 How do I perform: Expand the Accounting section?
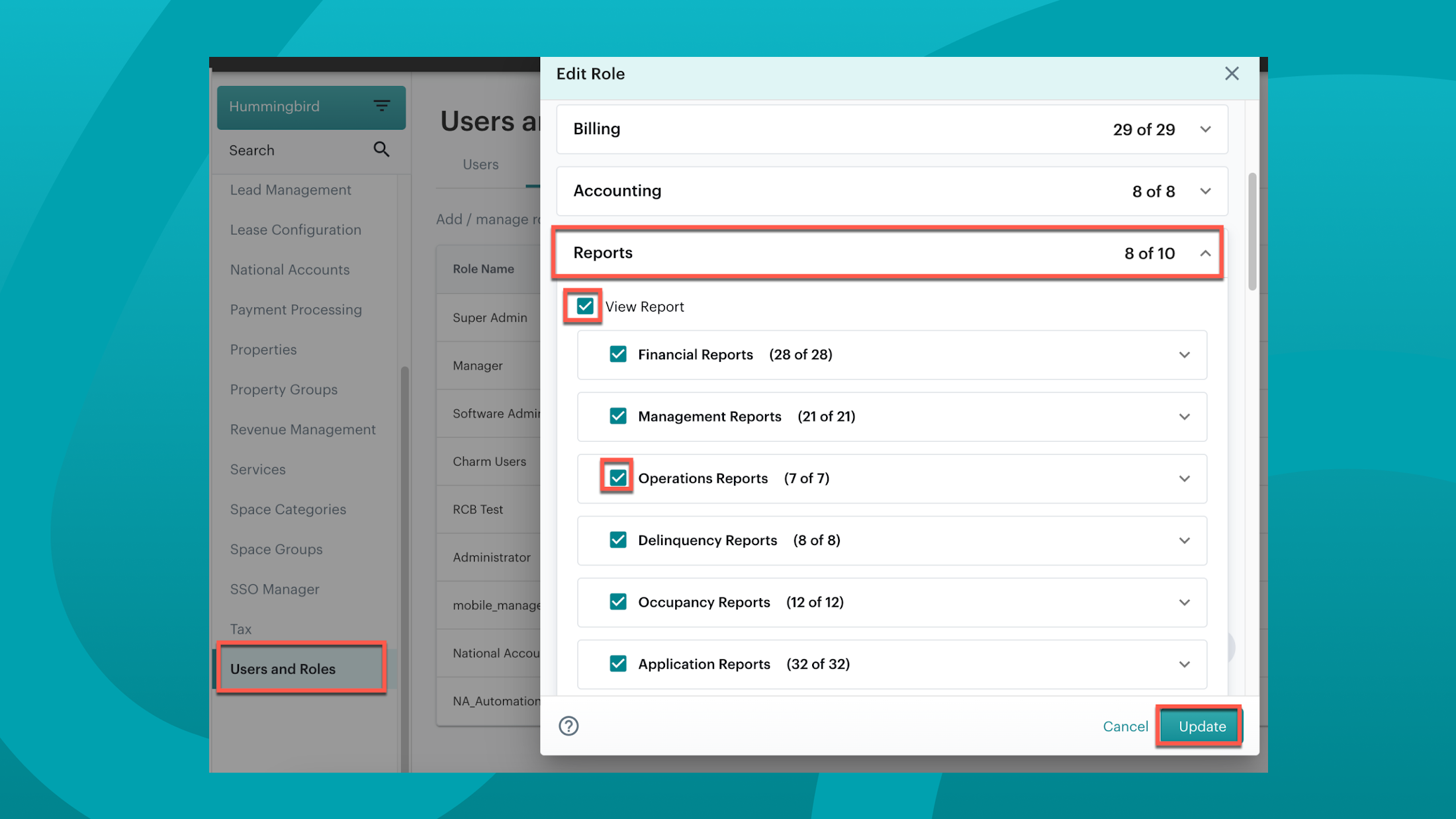[x=1206, y=191]
